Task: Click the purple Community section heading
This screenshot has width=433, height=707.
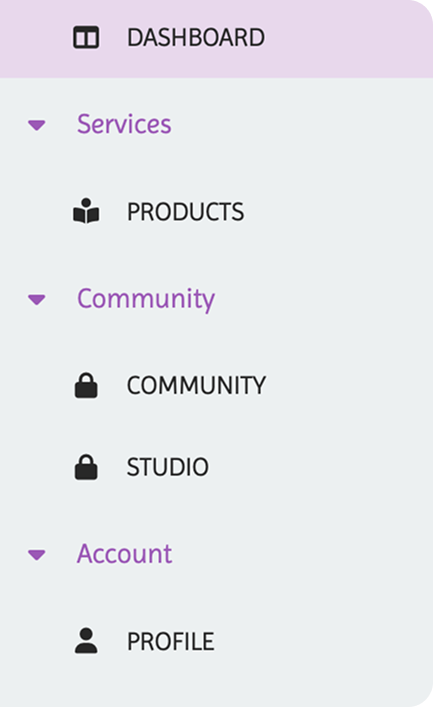Action: pyautogui.click(x=146, y=299)
